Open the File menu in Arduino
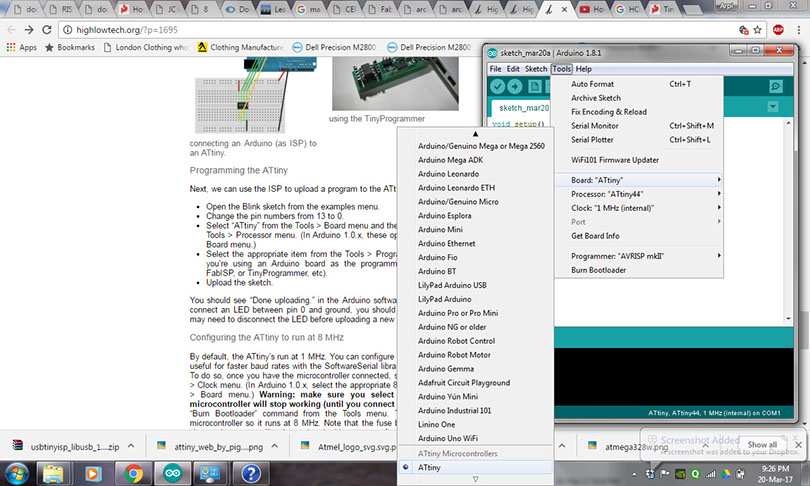The image size is (810, 486). (495, 69)
